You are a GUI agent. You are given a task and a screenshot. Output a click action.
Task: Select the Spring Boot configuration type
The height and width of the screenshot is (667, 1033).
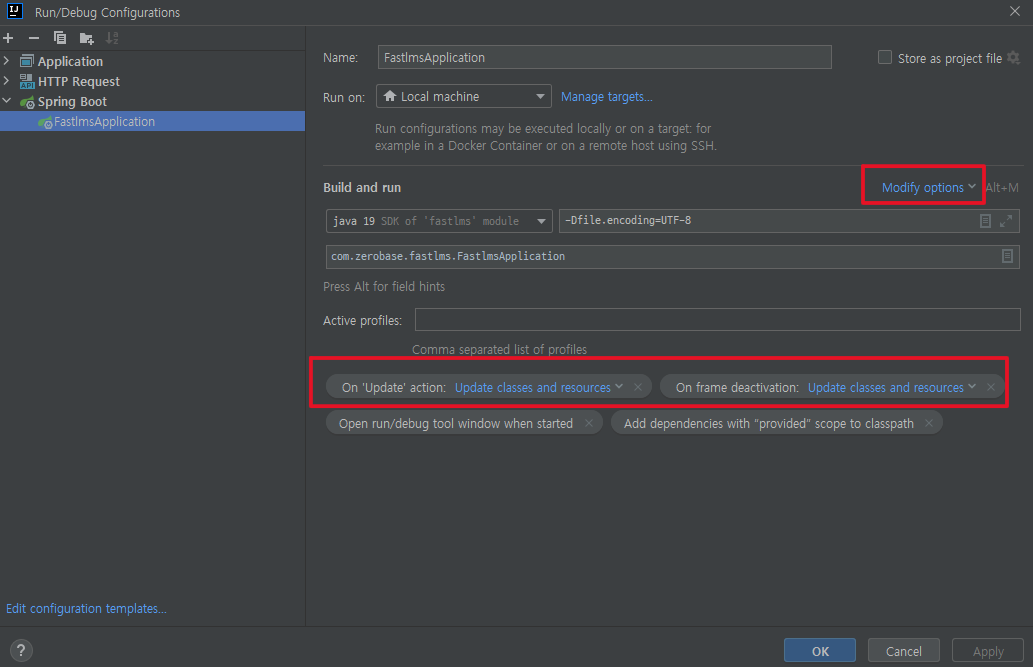pos(72,102)
